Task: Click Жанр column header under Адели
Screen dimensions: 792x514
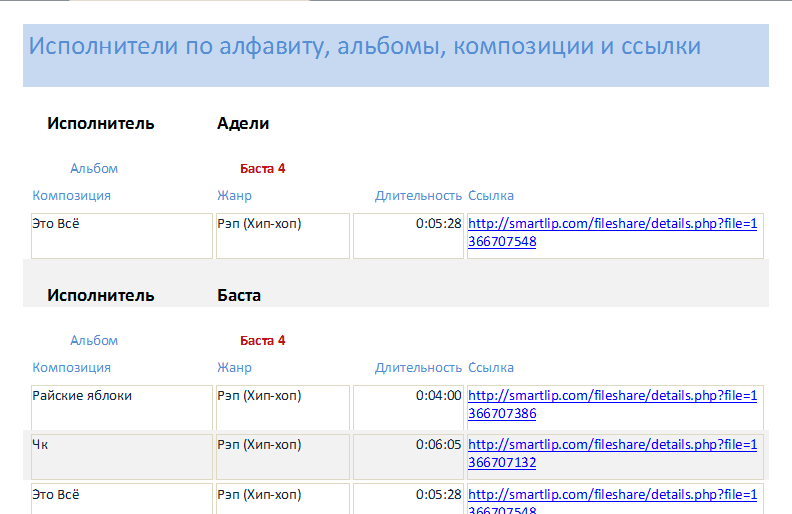Action: tap(234, 196)
